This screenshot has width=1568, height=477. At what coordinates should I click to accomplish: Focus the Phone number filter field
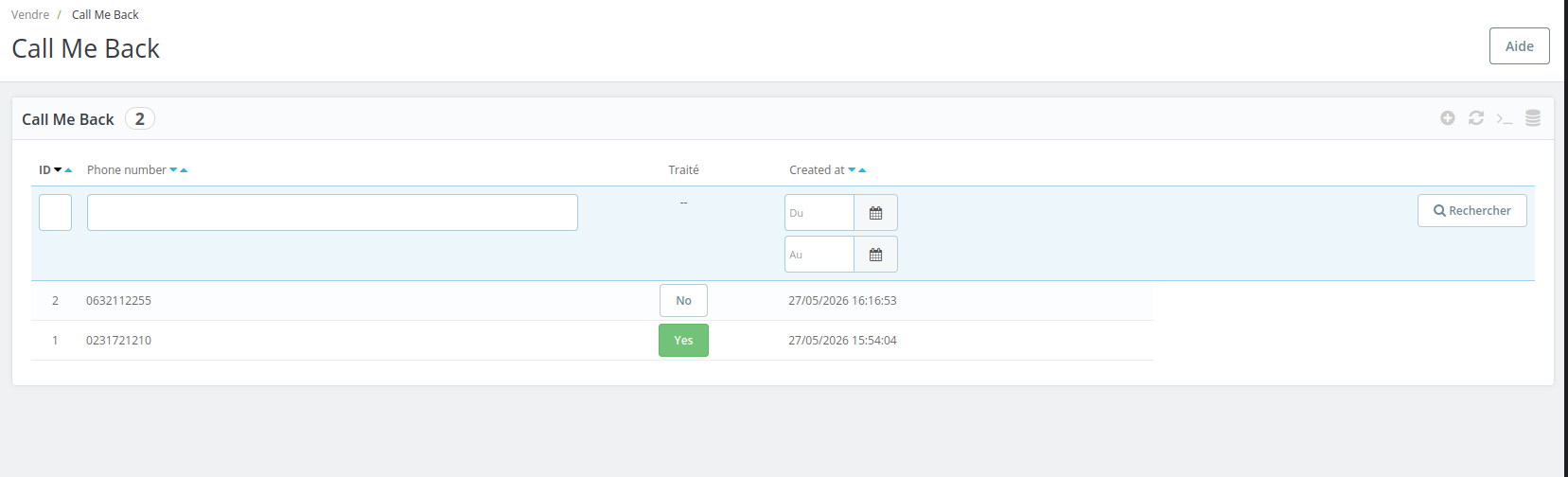[332, 213]
